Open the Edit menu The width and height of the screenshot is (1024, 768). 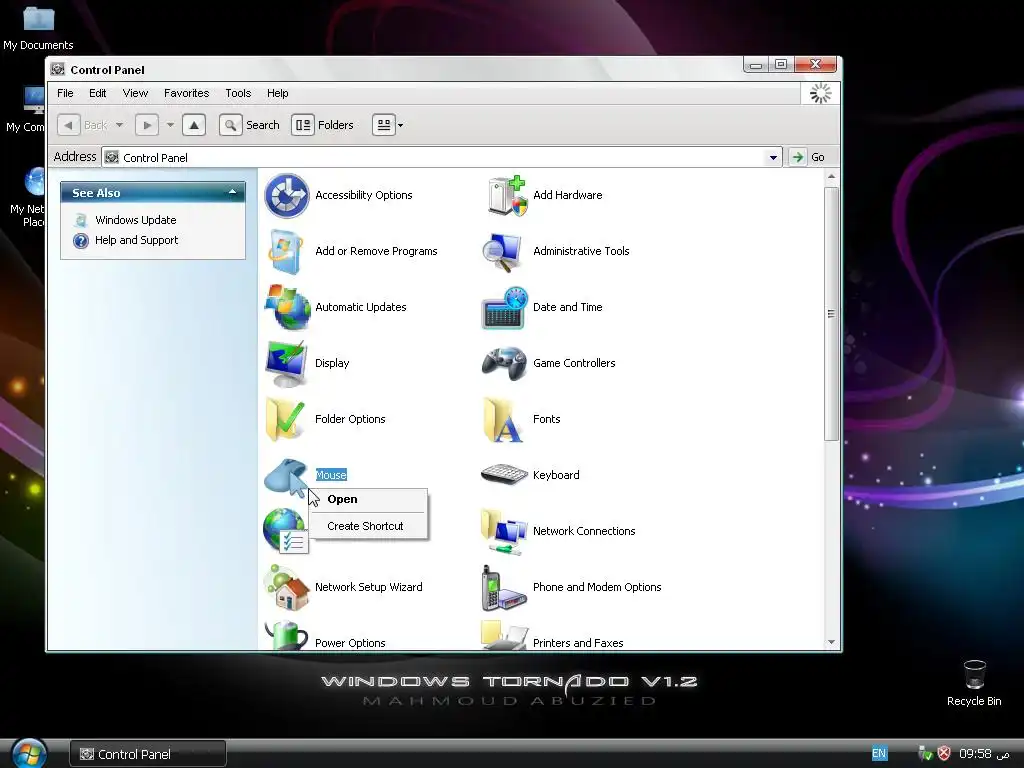(97, 93)
